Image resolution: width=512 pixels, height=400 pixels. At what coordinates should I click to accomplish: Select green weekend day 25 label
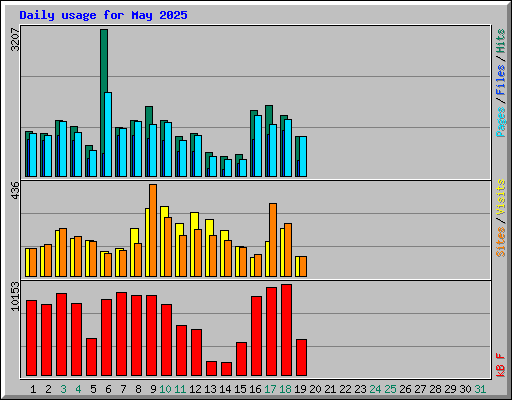pyautogui.click(x=390, y=389)
